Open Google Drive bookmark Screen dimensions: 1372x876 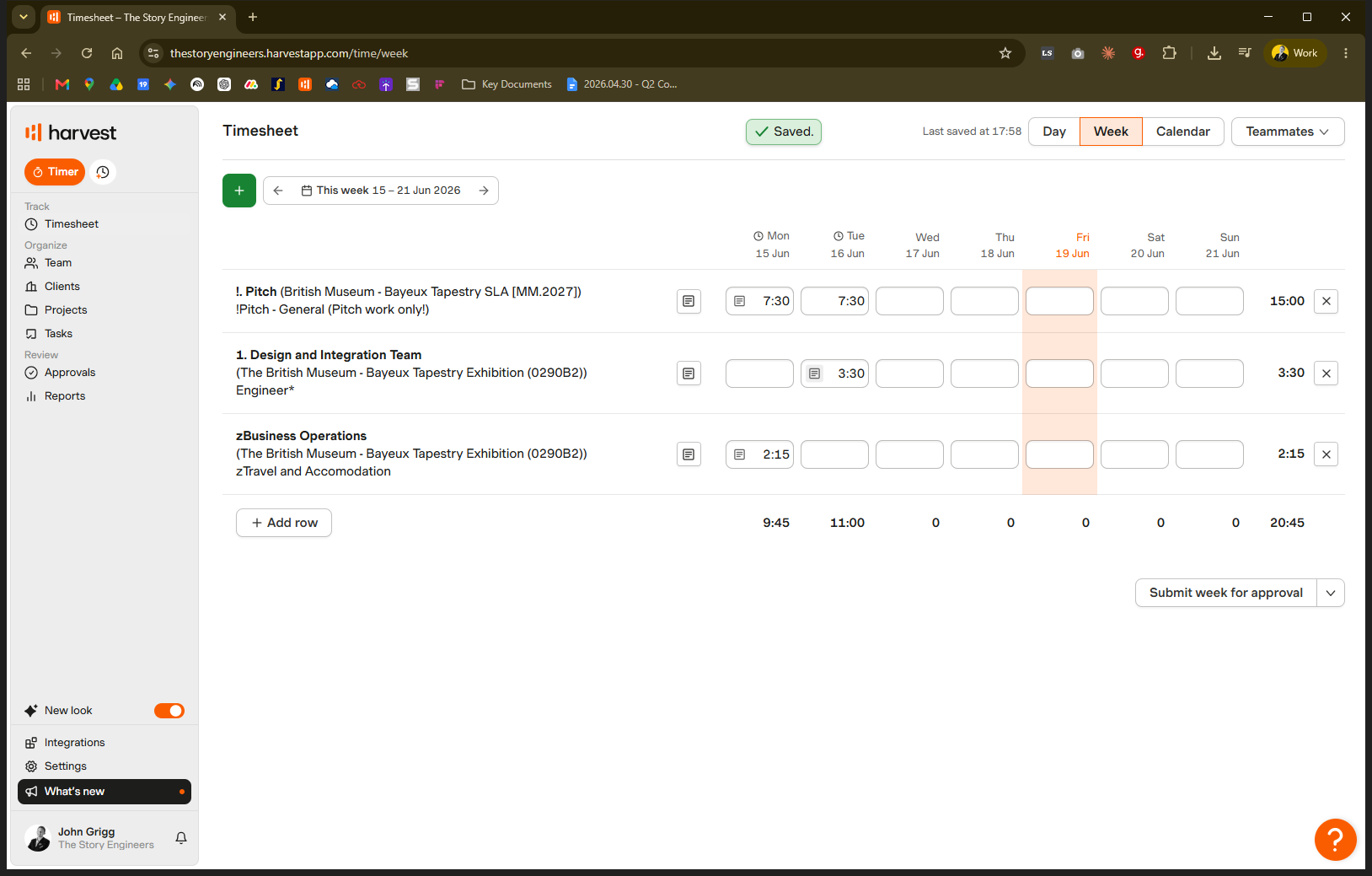coord(116,84)
